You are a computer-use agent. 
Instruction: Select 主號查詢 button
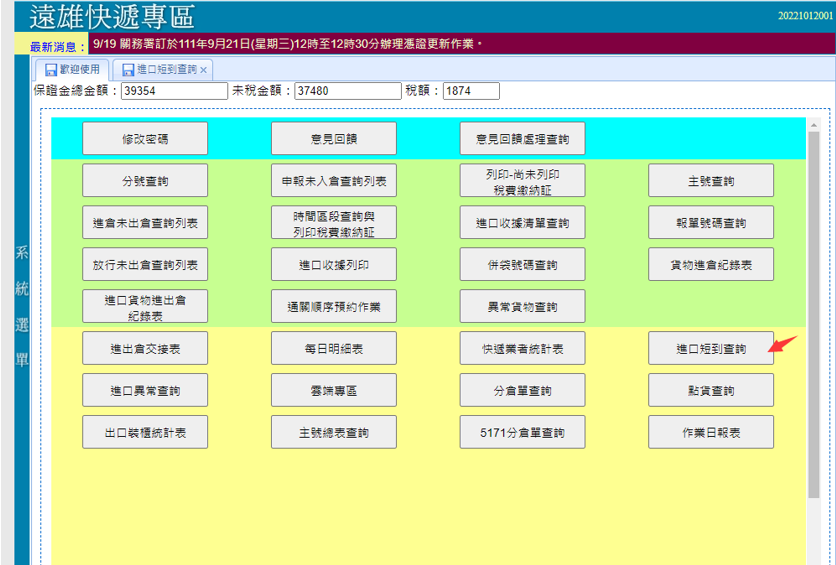[710, 181]
